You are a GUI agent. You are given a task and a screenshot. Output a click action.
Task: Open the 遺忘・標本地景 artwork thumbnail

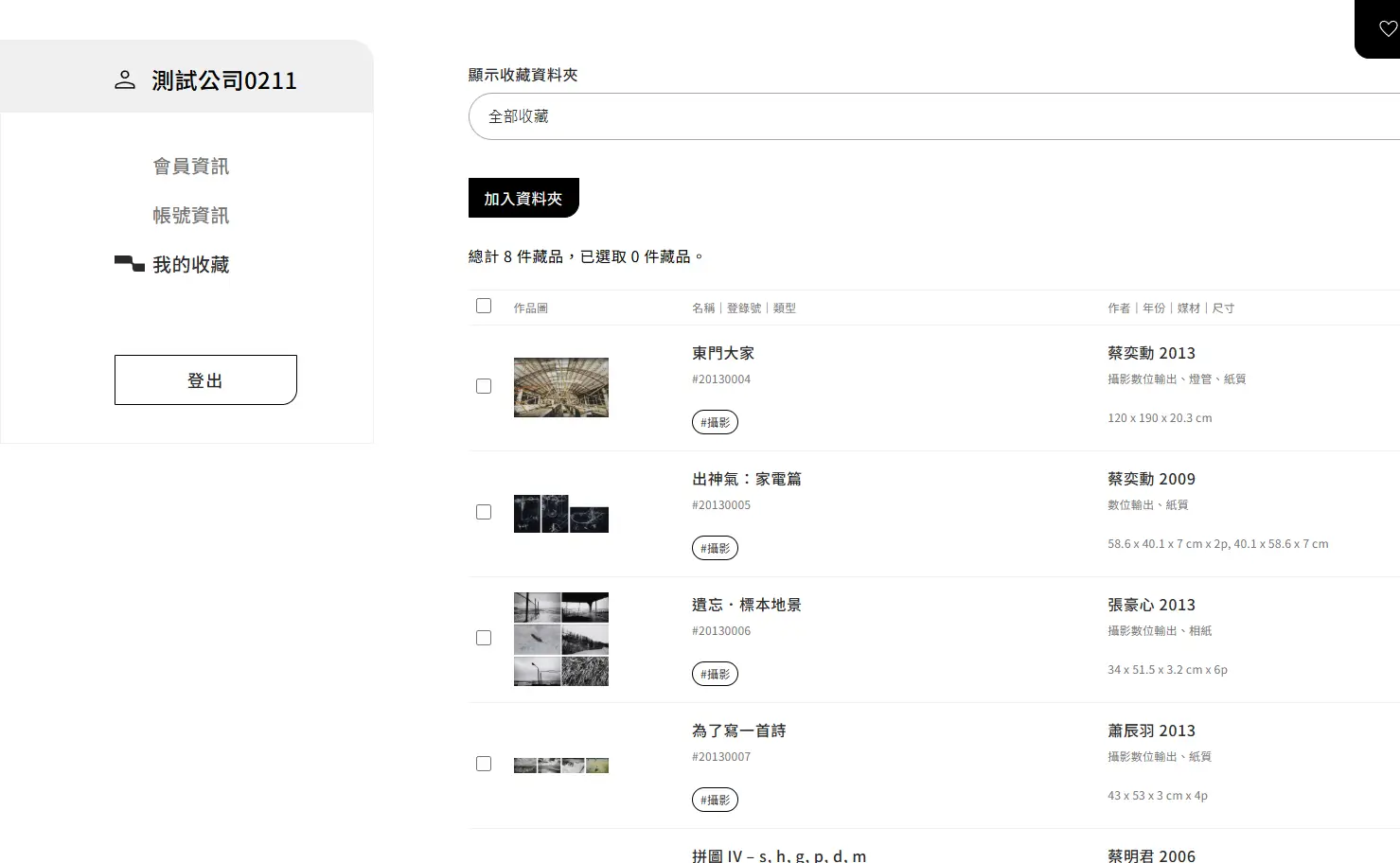pyautogui.click(x=560, y=639)
